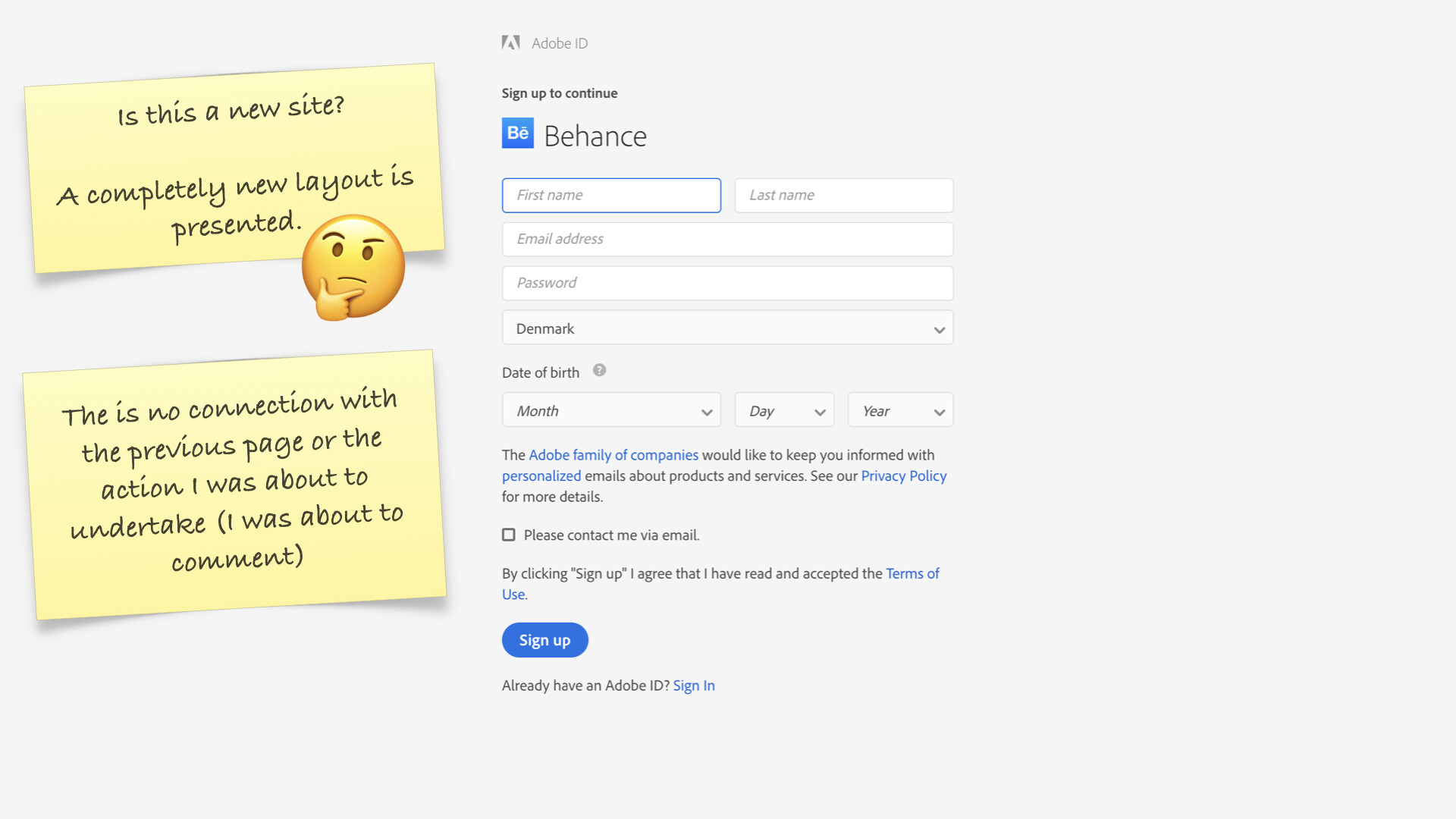The width and height of the screenshot is (1456, 819).
Task: Click the Password field
Action: coord(727,284)
